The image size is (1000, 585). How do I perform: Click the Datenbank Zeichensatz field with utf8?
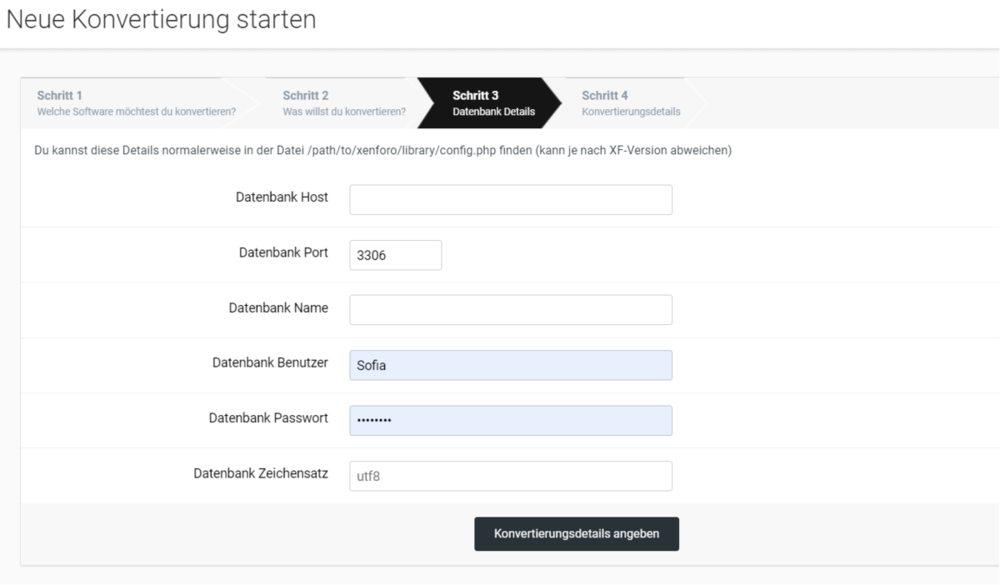click(510, 475)
